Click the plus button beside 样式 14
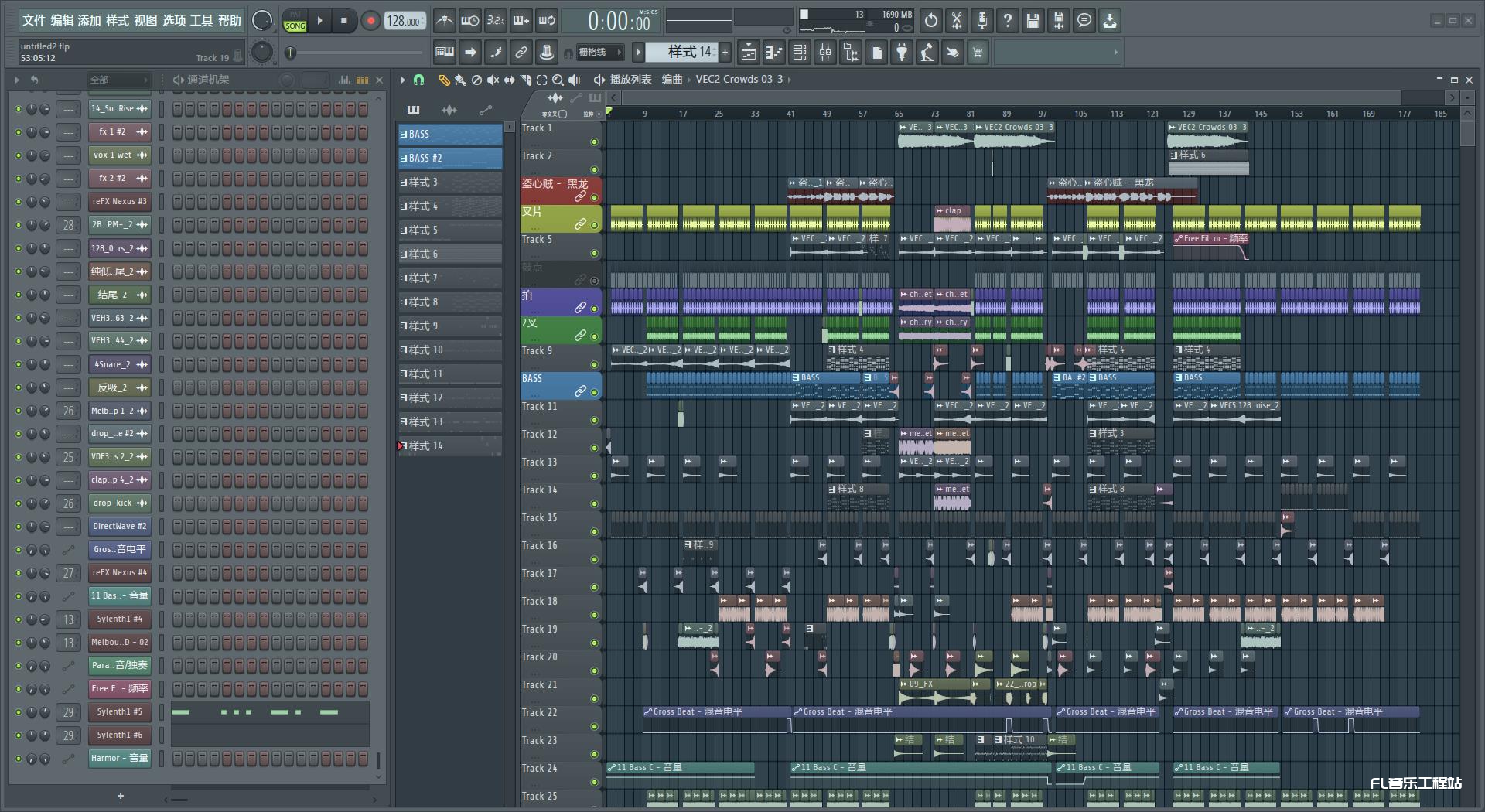1485x812 pixels. pos(725,53)
